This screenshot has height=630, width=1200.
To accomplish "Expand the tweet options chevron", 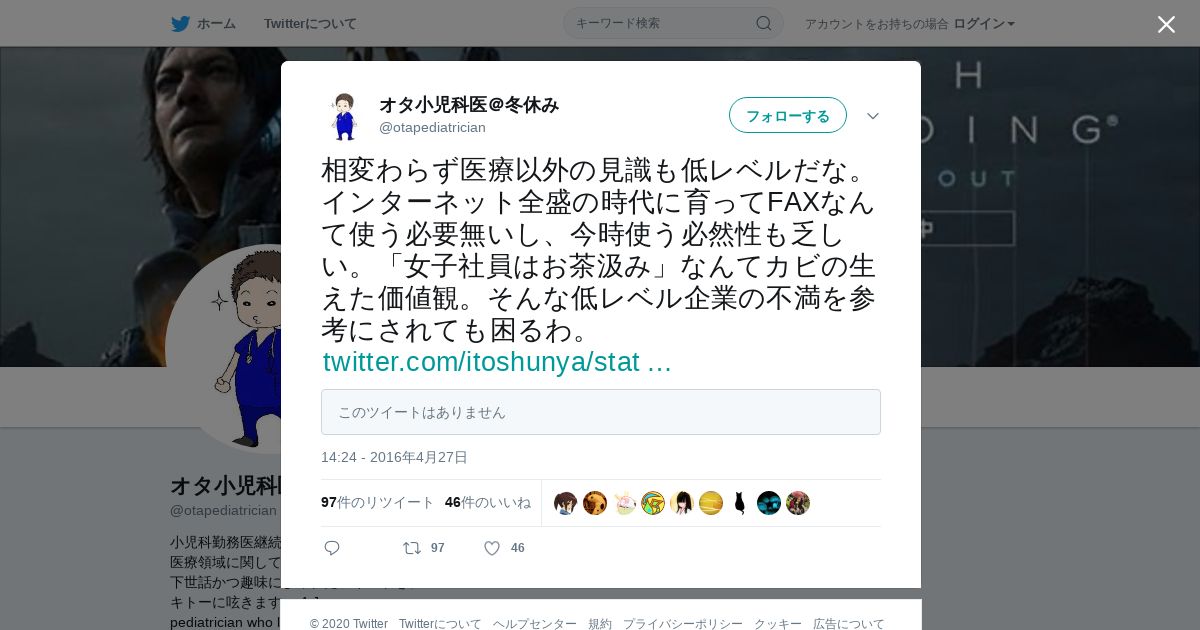I will [x=873, y=116].
